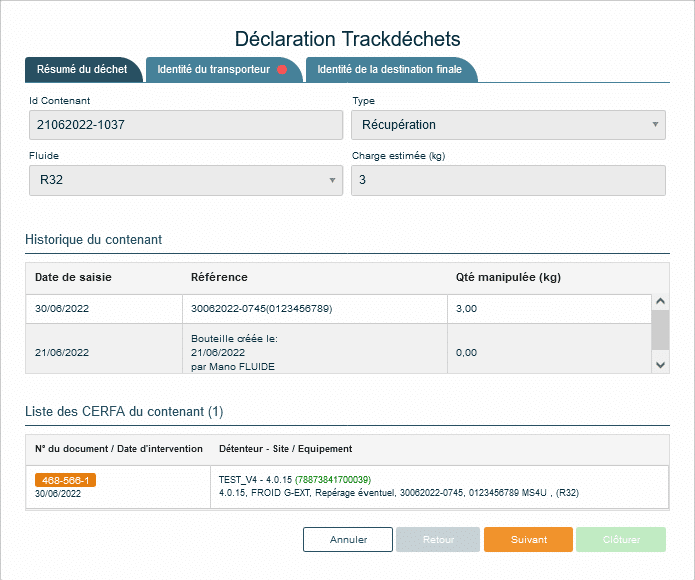Click the red alert dot on transporteur tab
Image resolution: width=695 pixels, height=580 pixels.
pyautogui.click(x=283, y=70)
